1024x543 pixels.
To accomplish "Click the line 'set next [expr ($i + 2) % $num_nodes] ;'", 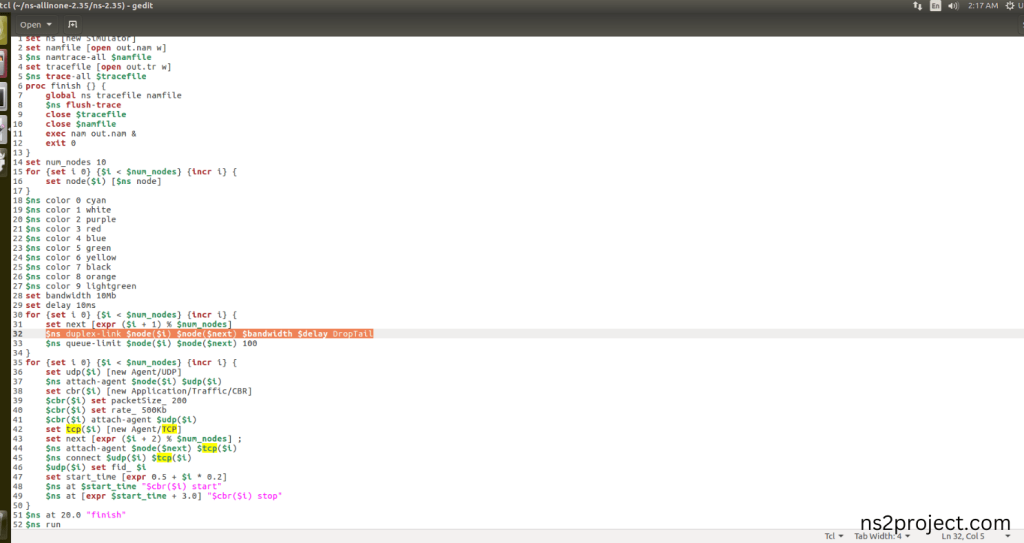I will pos(144,439).
